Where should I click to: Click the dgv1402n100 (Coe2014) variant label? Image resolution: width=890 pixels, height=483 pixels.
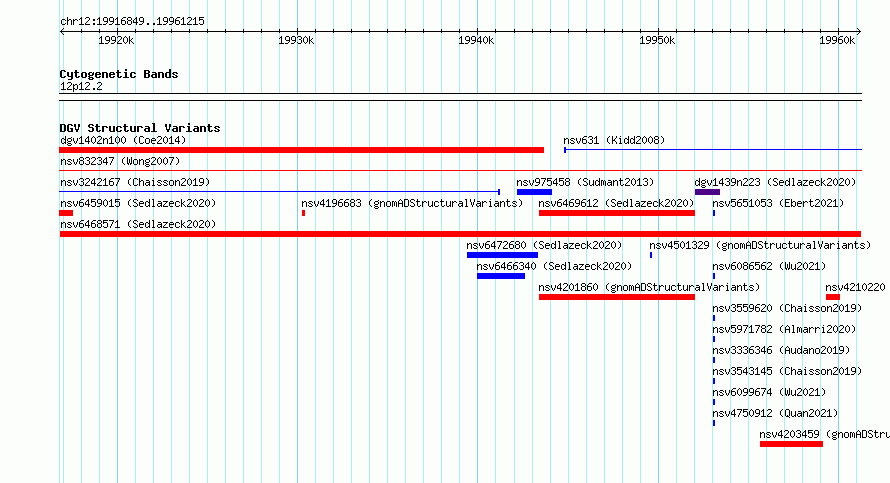coord(123,140)
